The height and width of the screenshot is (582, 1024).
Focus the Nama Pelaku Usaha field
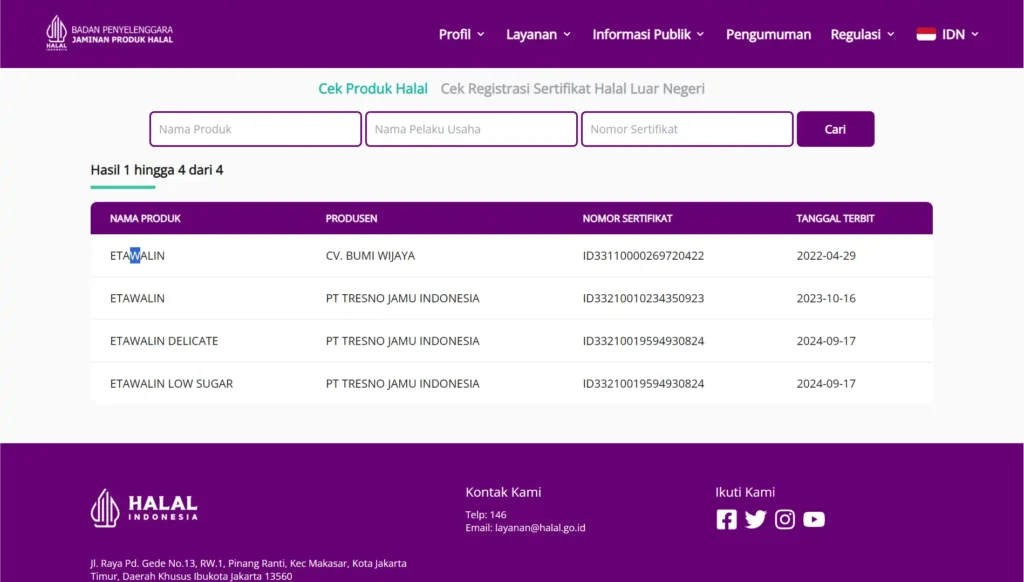click(472, 129)
